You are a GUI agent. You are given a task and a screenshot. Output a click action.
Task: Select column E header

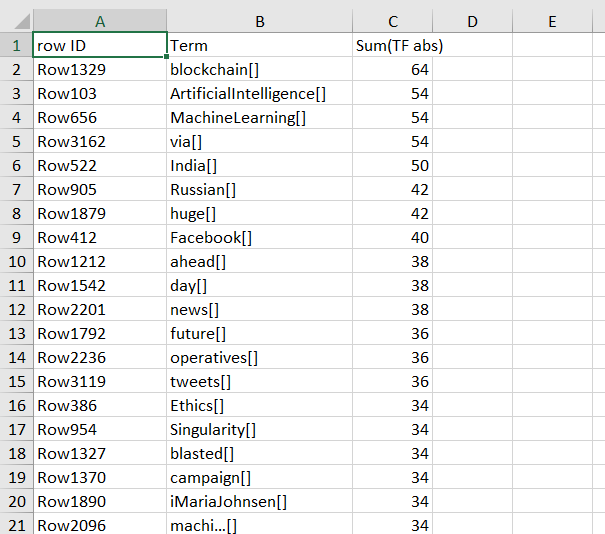pos(552,21)
